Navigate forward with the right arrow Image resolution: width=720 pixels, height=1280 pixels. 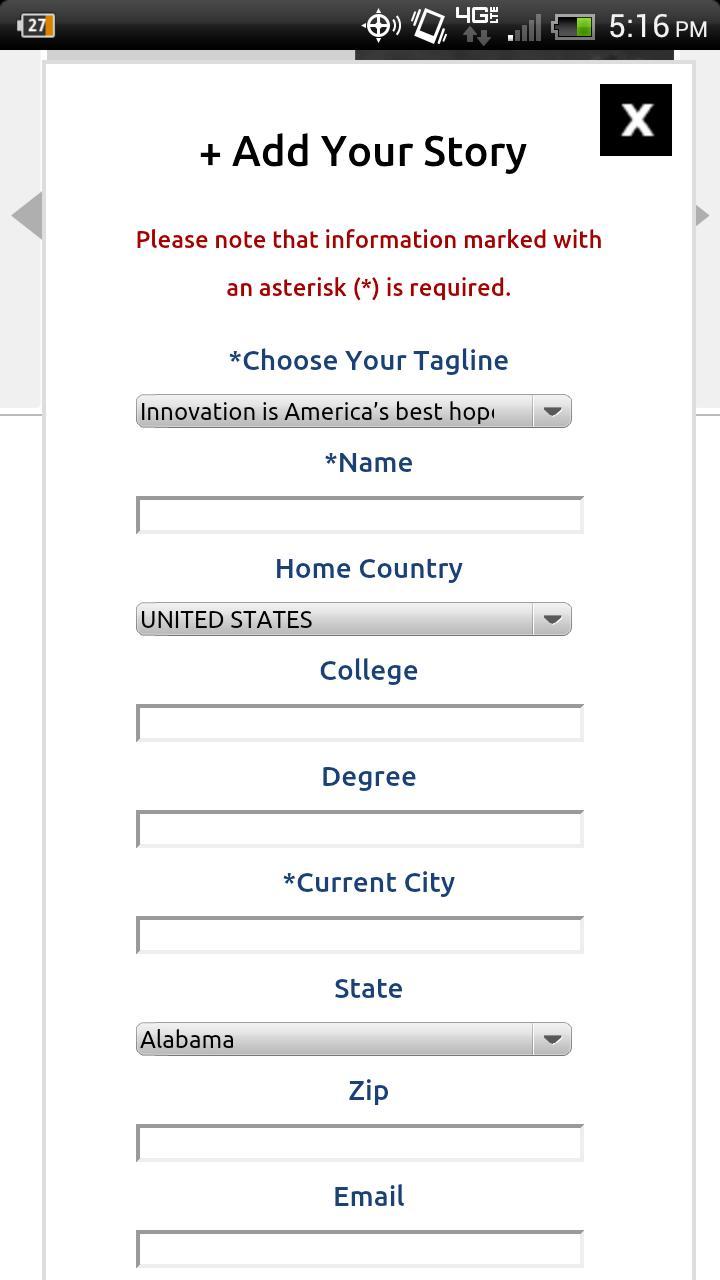pos(703,215)
